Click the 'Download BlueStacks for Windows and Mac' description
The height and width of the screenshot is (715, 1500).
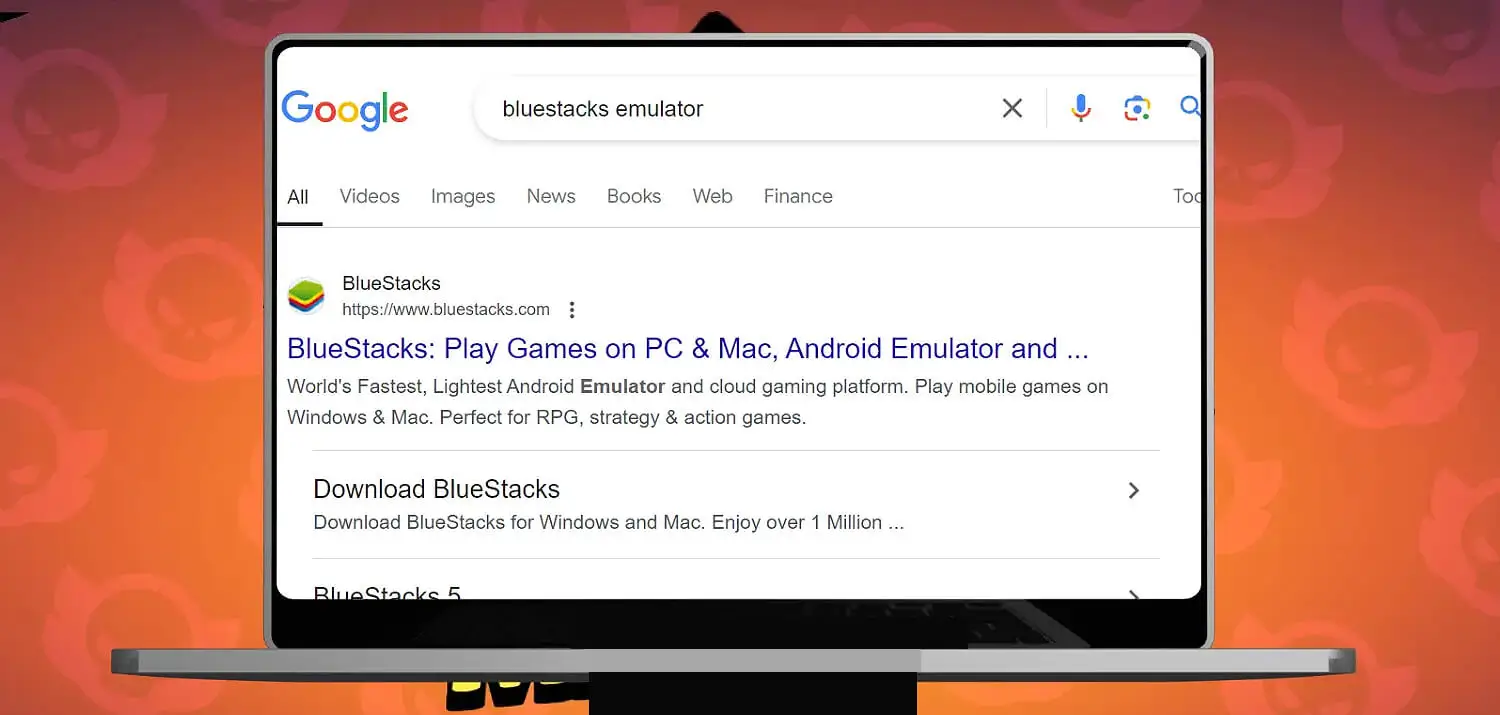tap(609, 523)
